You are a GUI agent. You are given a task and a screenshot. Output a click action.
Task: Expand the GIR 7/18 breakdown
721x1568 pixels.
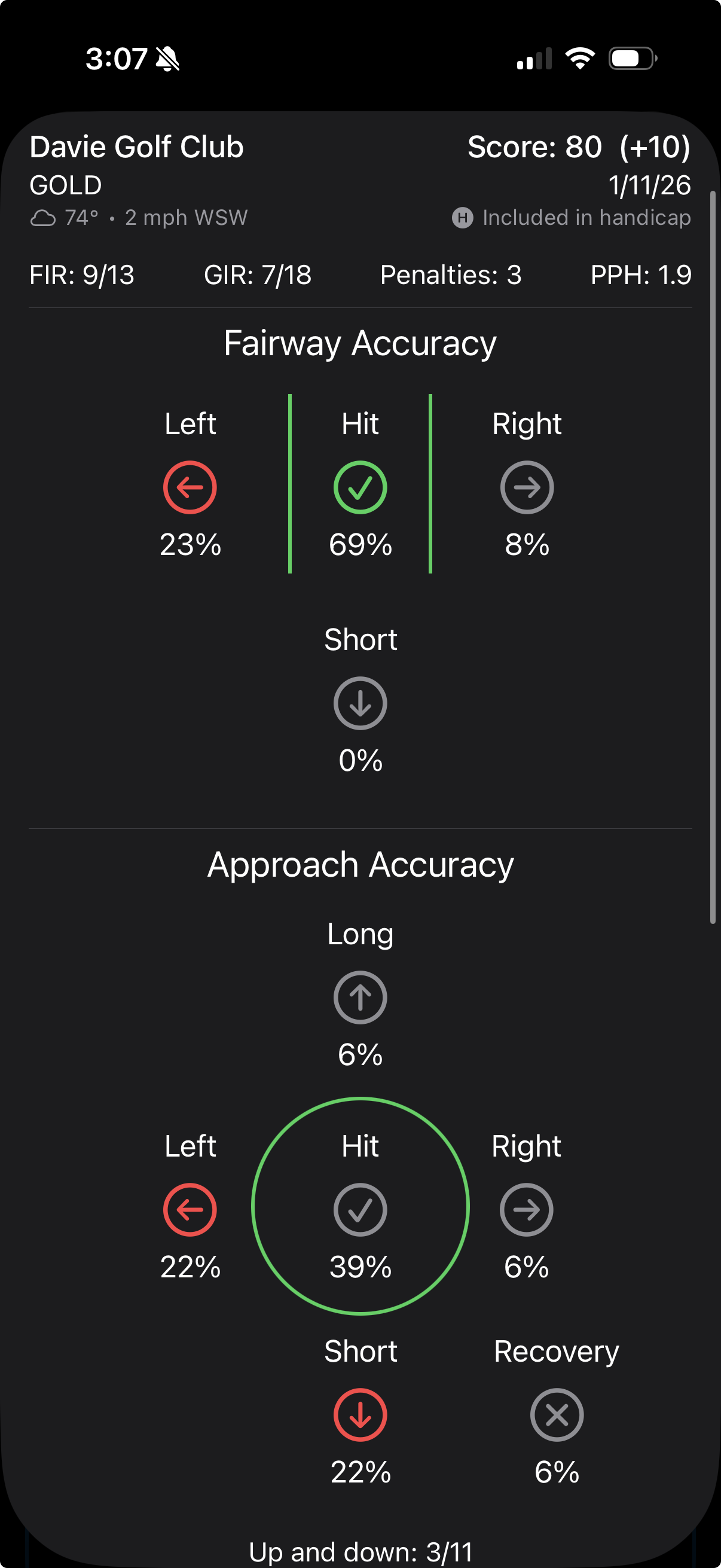coord(259,275)
